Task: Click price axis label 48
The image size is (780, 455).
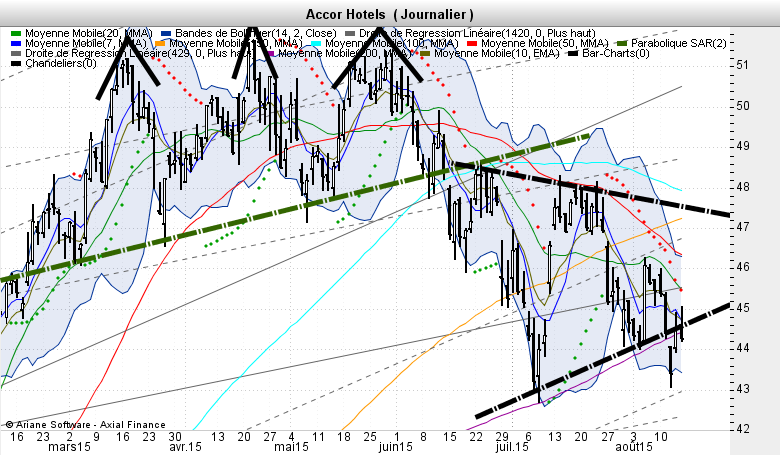Action: (x=743, y=187)
